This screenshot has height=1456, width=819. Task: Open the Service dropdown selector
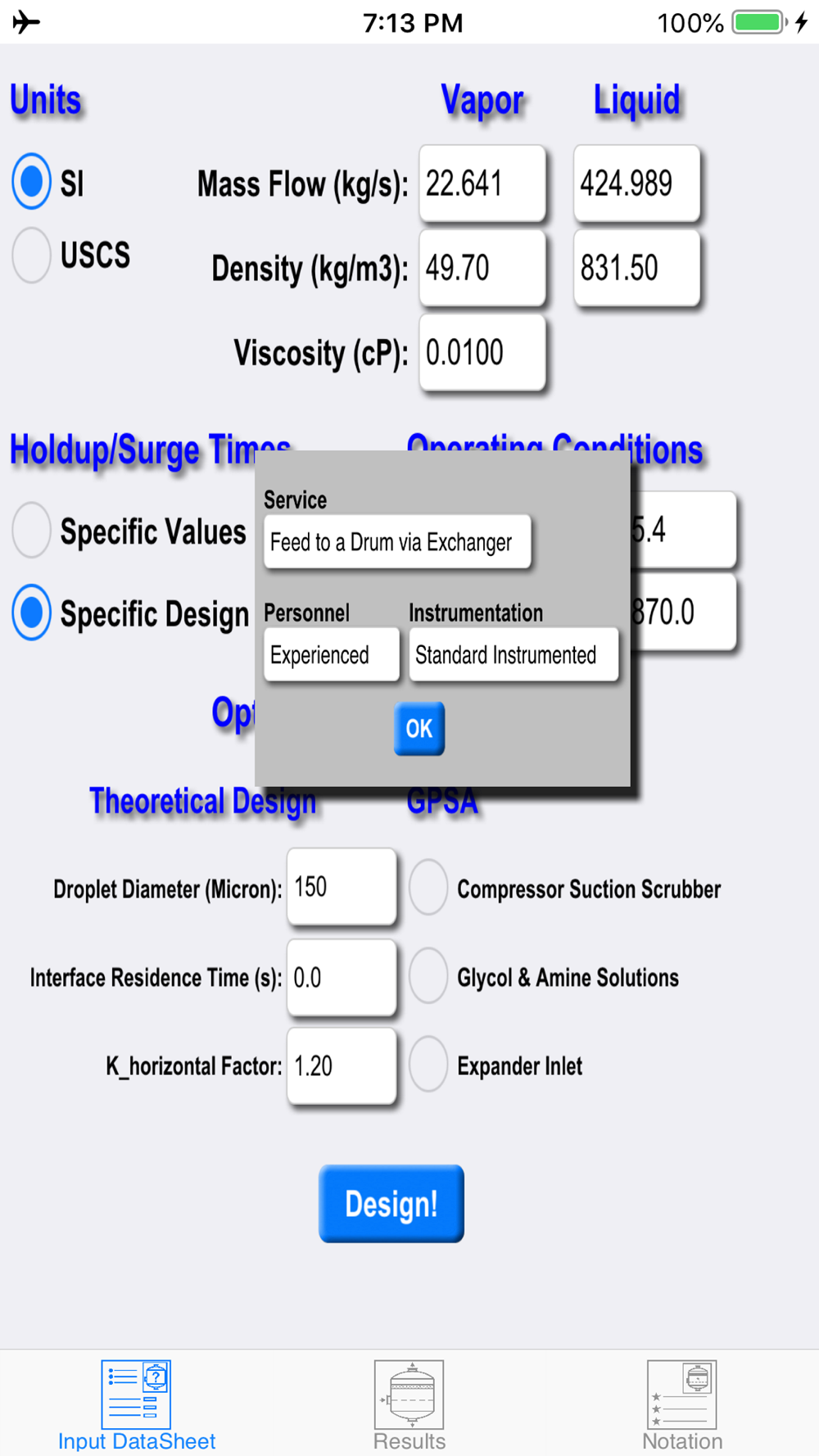point(397,541)
